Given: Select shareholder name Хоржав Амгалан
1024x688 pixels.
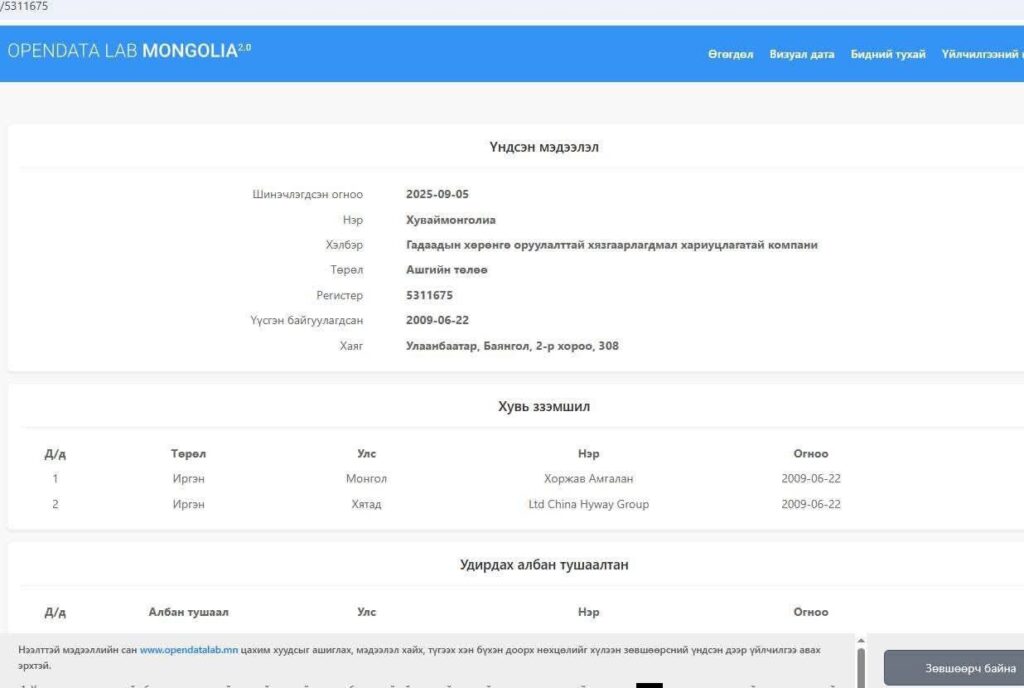Looking at the screenshot, I should tap(588, 478).
